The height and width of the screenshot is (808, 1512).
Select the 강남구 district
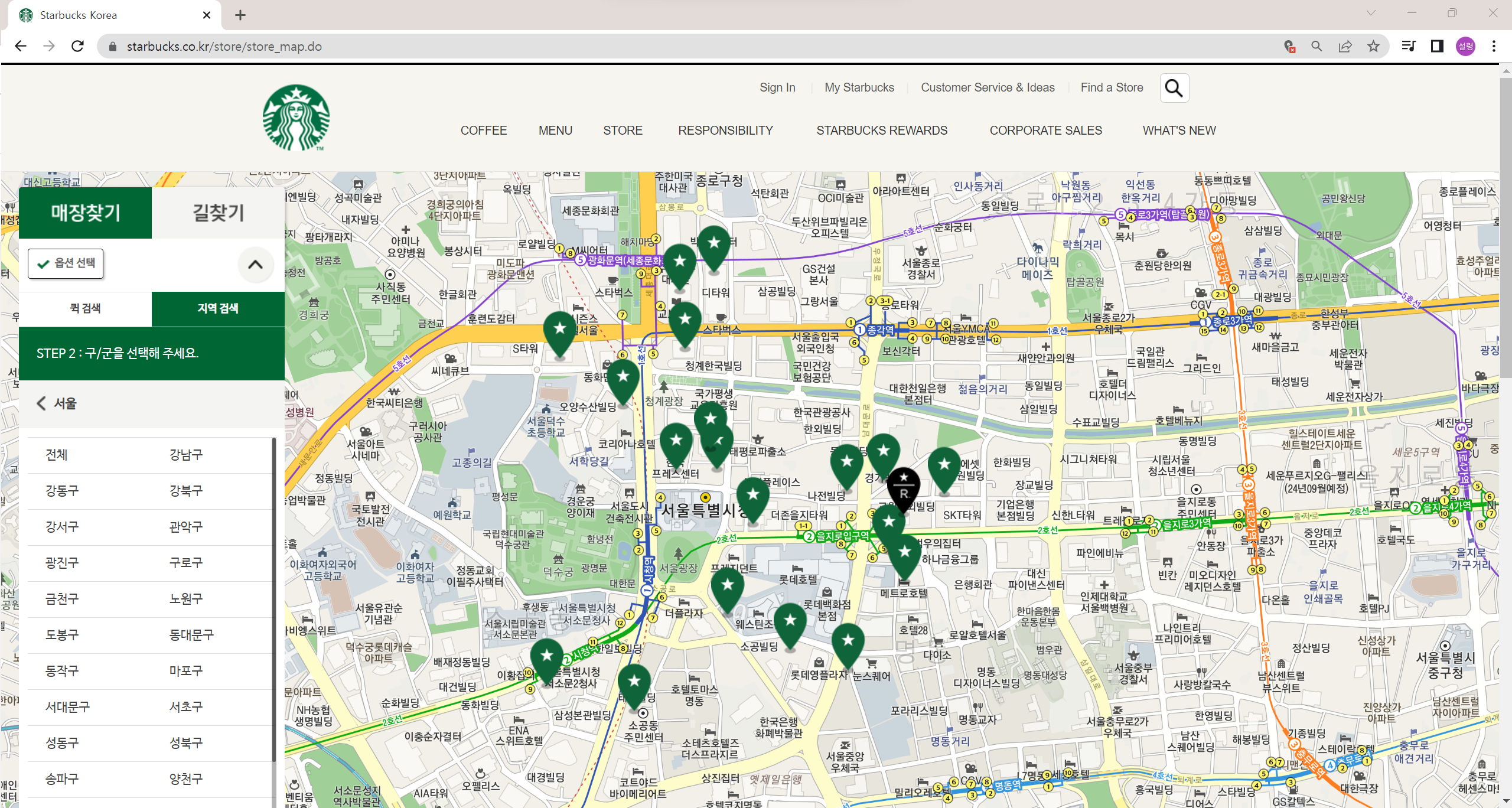[x=185, y=455]
